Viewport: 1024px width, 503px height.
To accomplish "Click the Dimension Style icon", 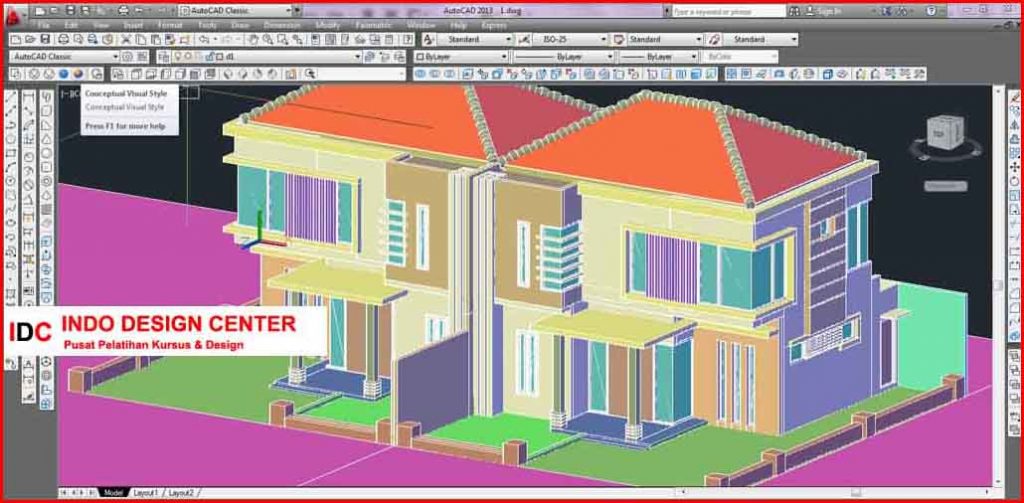I will [523, 40].
